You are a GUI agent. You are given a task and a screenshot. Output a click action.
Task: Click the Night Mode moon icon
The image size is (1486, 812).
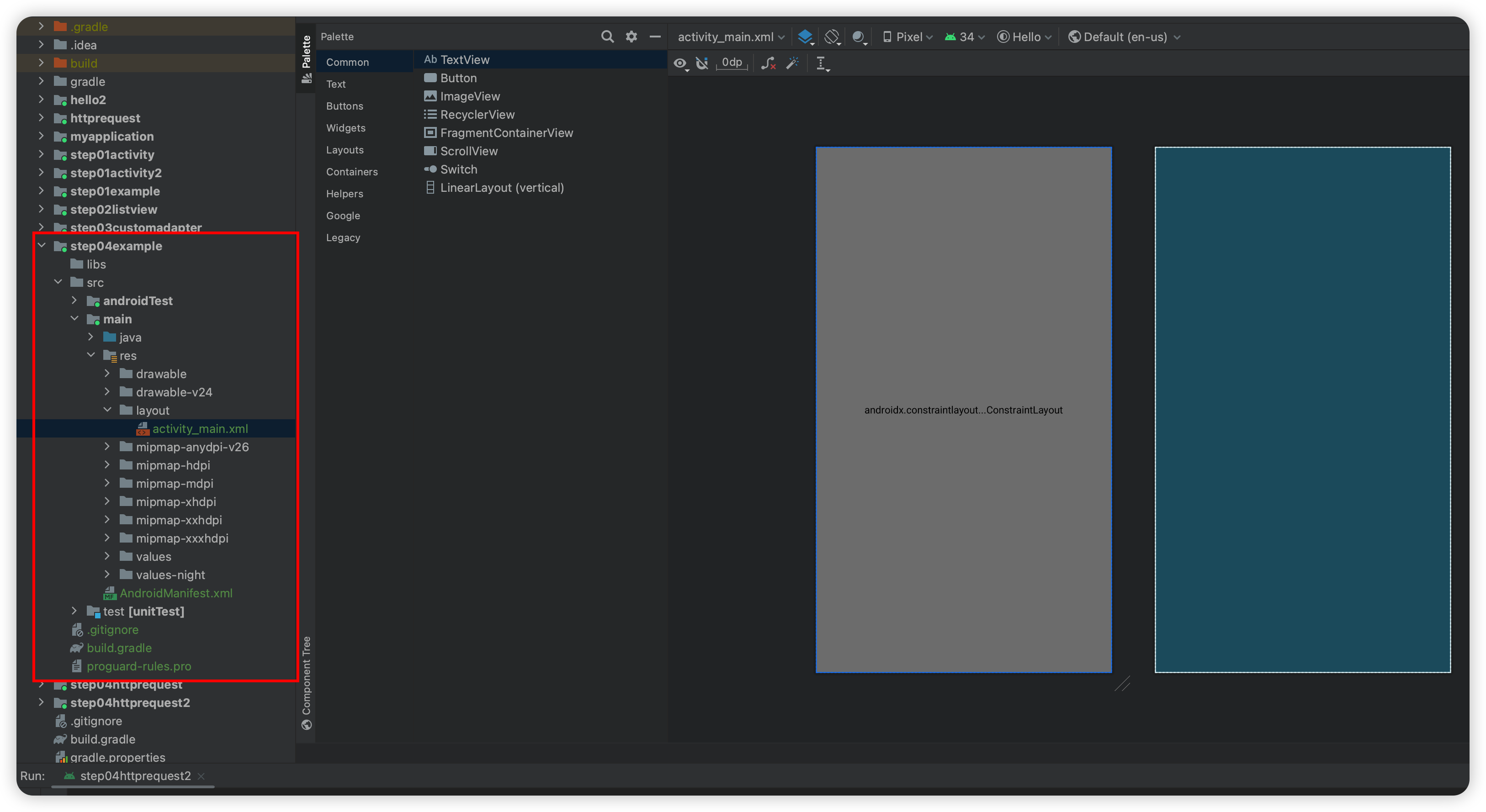pos(859,37)
